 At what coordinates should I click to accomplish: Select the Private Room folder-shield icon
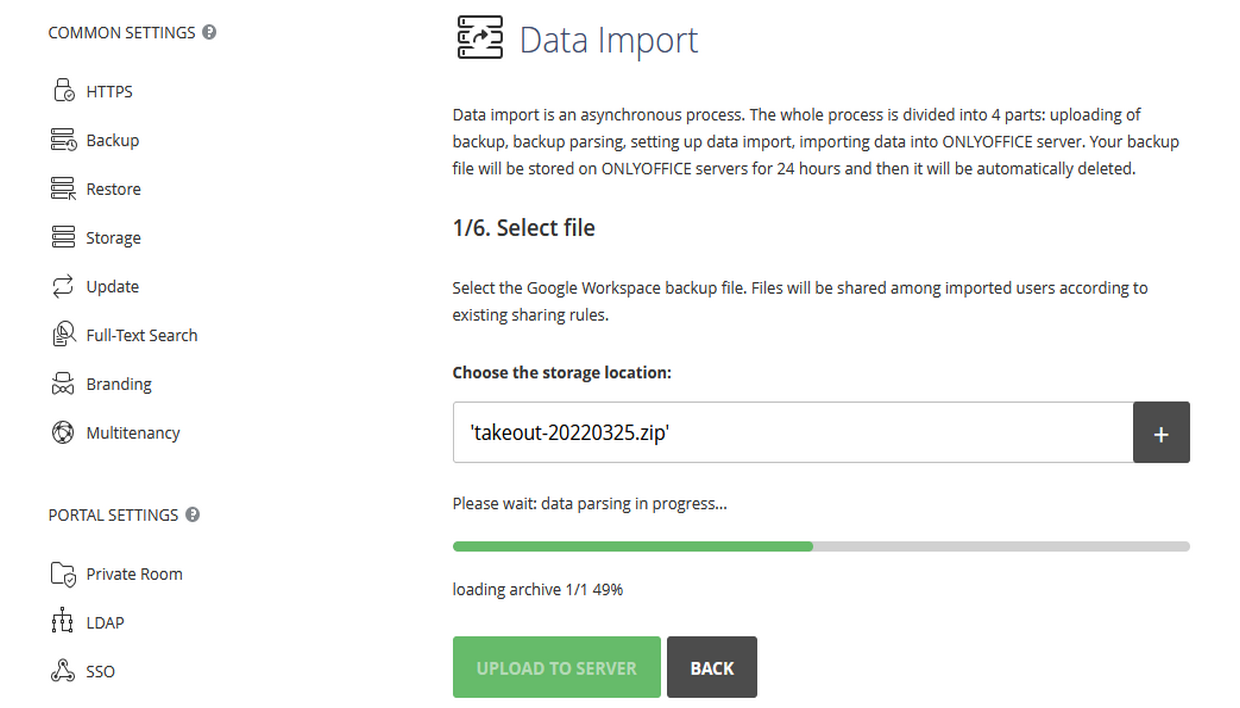click(62, 573)
